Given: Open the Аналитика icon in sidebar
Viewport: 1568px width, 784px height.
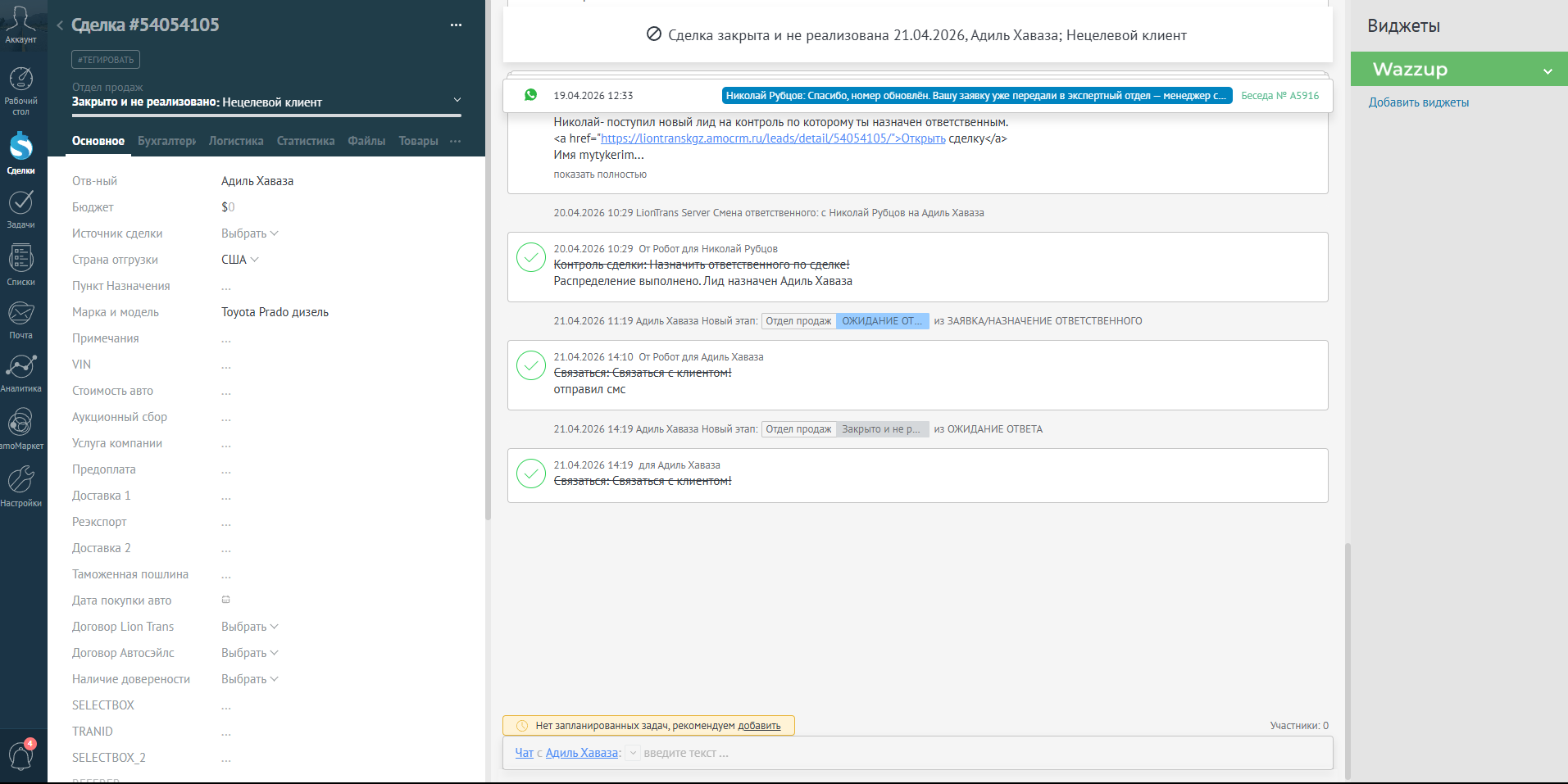Looking at the screenshot, I should (x=20, y=373).
